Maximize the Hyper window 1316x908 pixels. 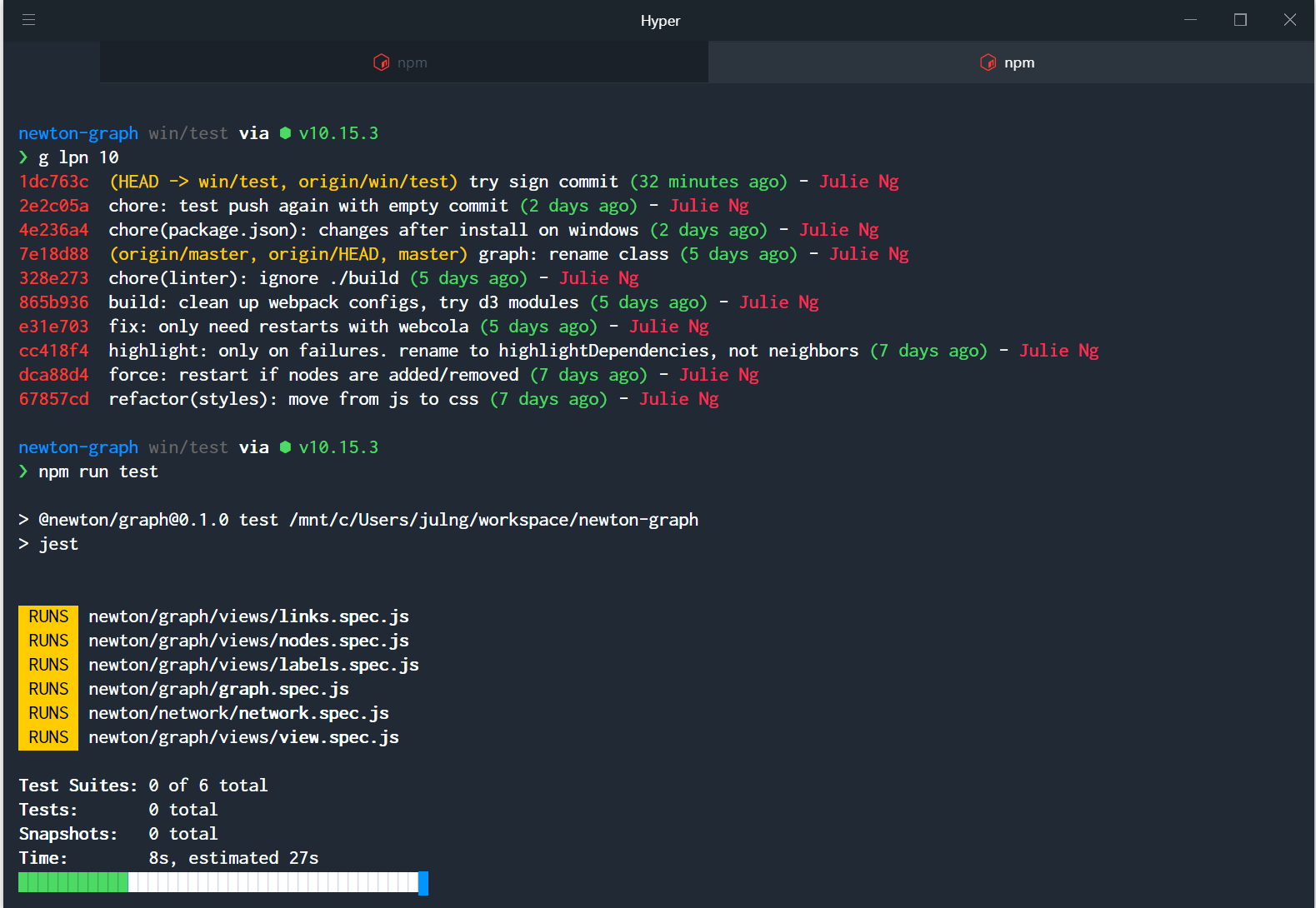(x=1240, y=20)
